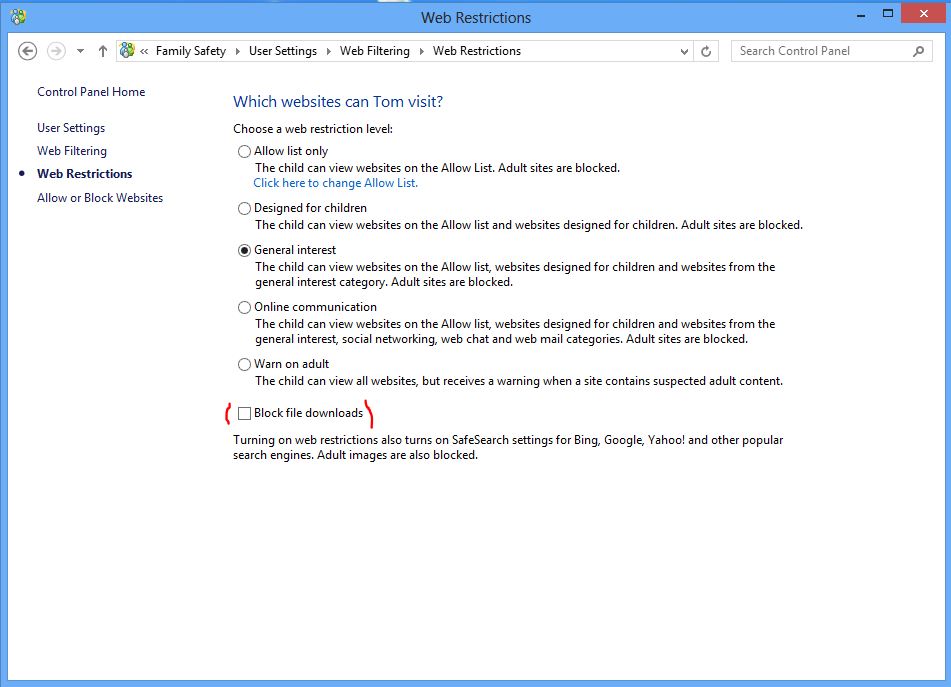The width and height of the screenshot is (951, 687).
Task: Click the Family Safety title bar icon
Action: pyautogui.click(x=18, y=17)
